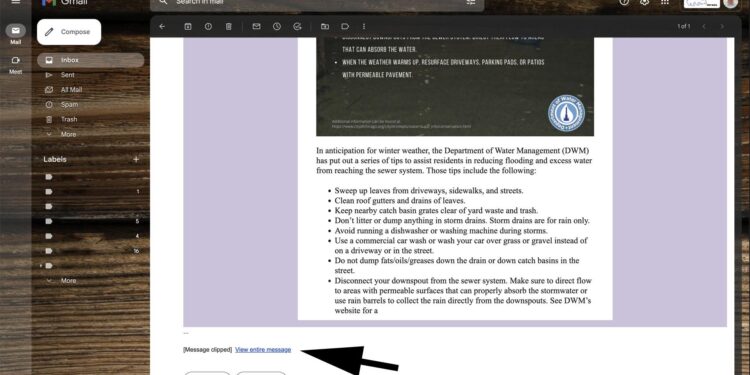Screen dimensions: 750x375
Task: Go to the older message arrow
Action: pyautogui.click(x=722, y=27)
